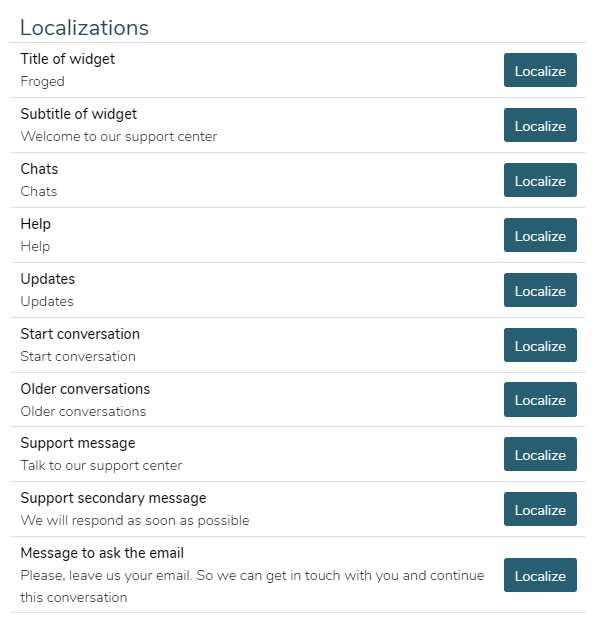Select the Welcome to our support center text

click(x=119, y=137)
